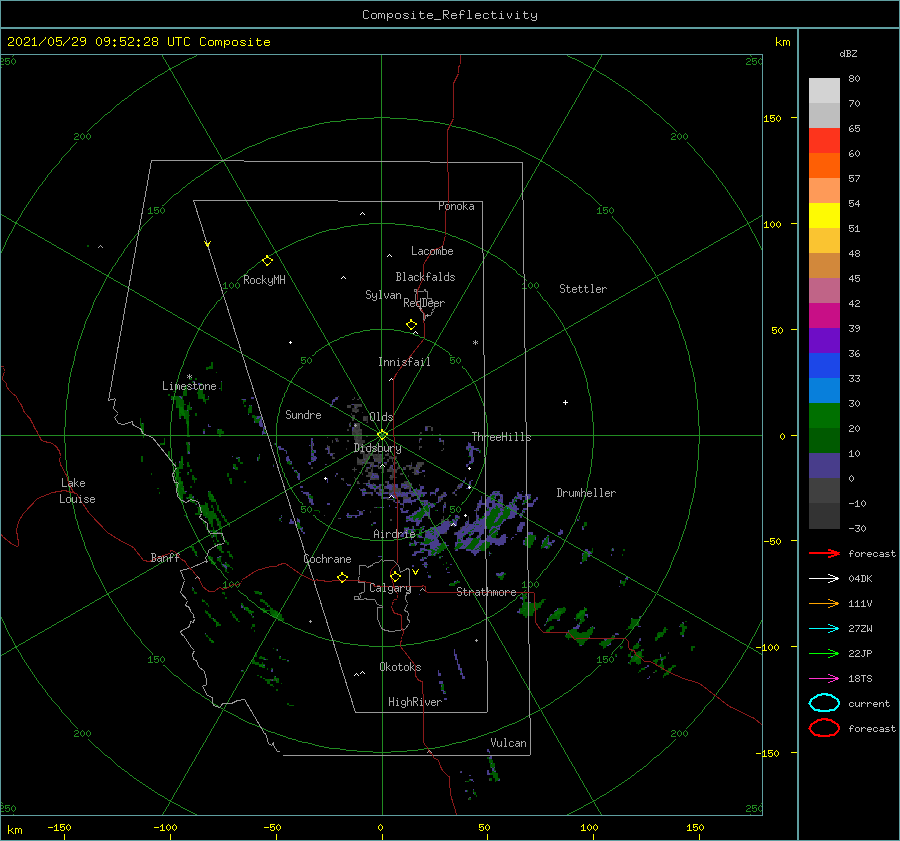Click the RedDeer city label
Image resolution: width=900 pixels, height=841 pixels.
[x=424, y=303]
